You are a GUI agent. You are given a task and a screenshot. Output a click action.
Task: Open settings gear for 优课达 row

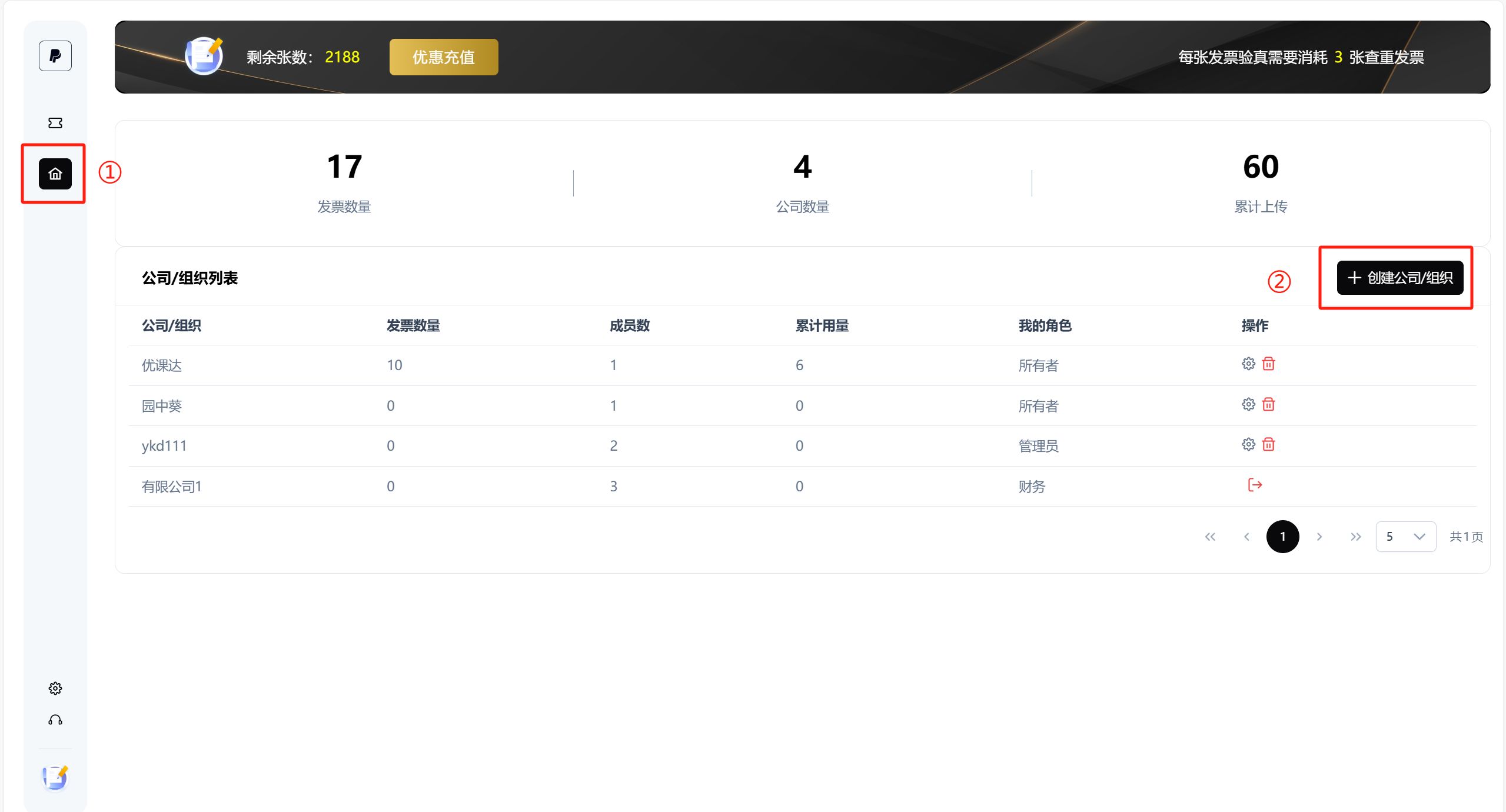(1248, 364)
